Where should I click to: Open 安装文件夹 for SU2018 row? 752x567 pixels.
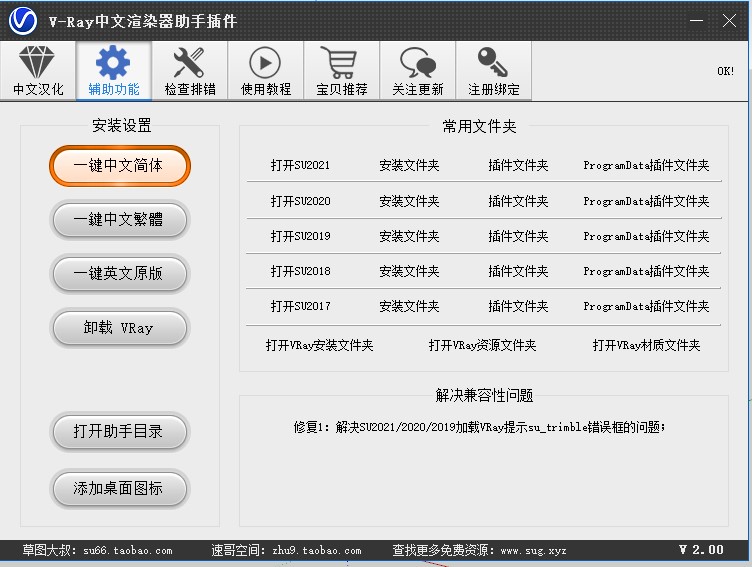point(409,271)
